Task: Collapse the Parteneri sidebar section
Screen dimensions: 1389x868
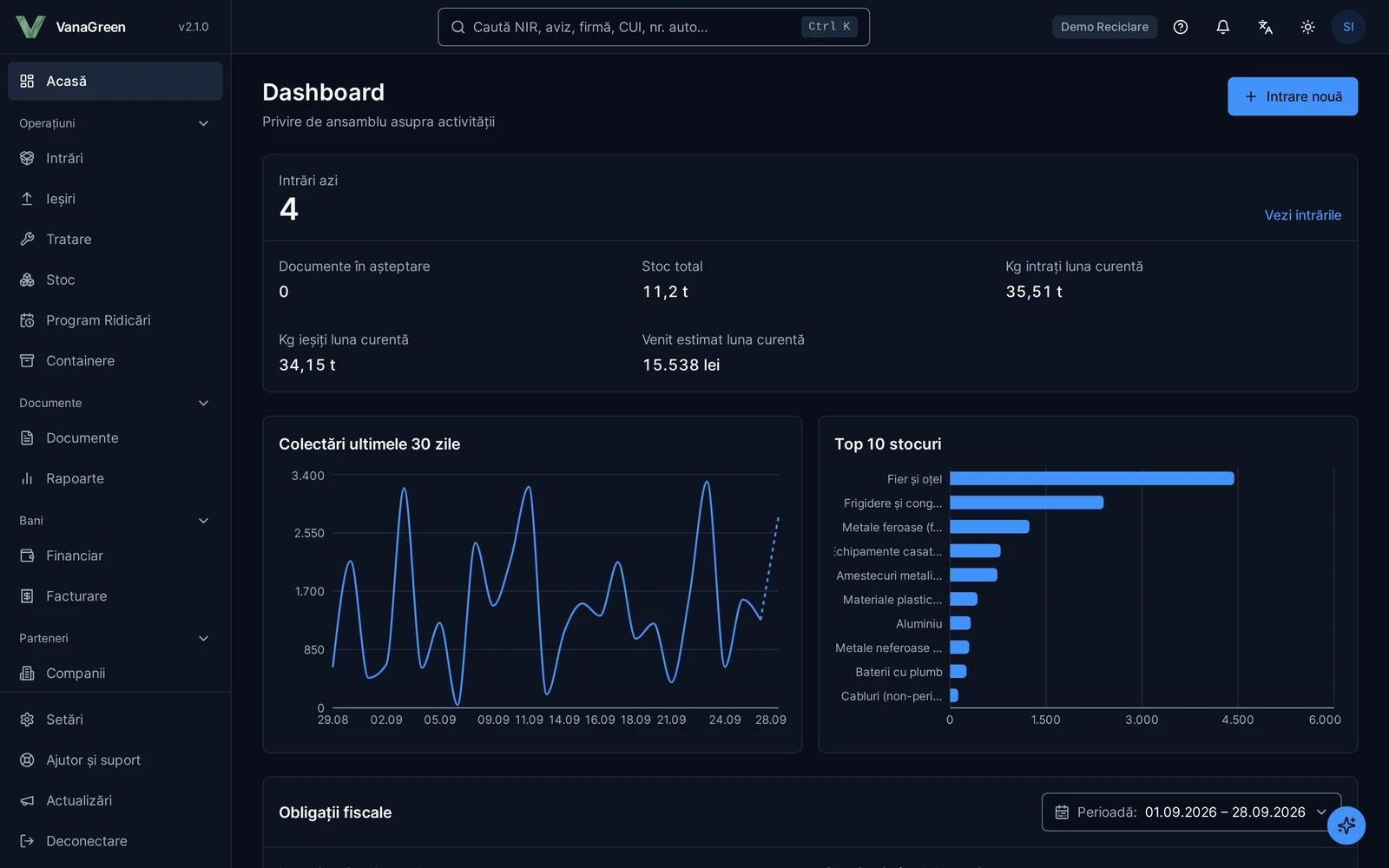Action: click(203, 638)
